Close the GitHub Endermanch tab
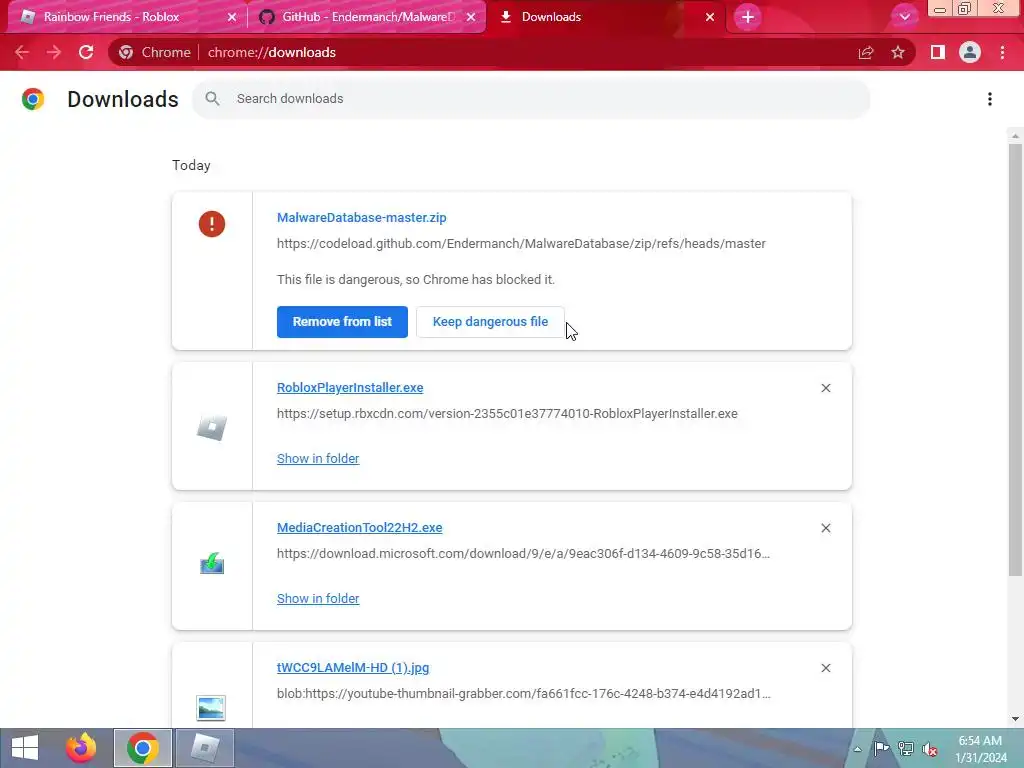1024x768 pixels. click(x=471, y=17)
